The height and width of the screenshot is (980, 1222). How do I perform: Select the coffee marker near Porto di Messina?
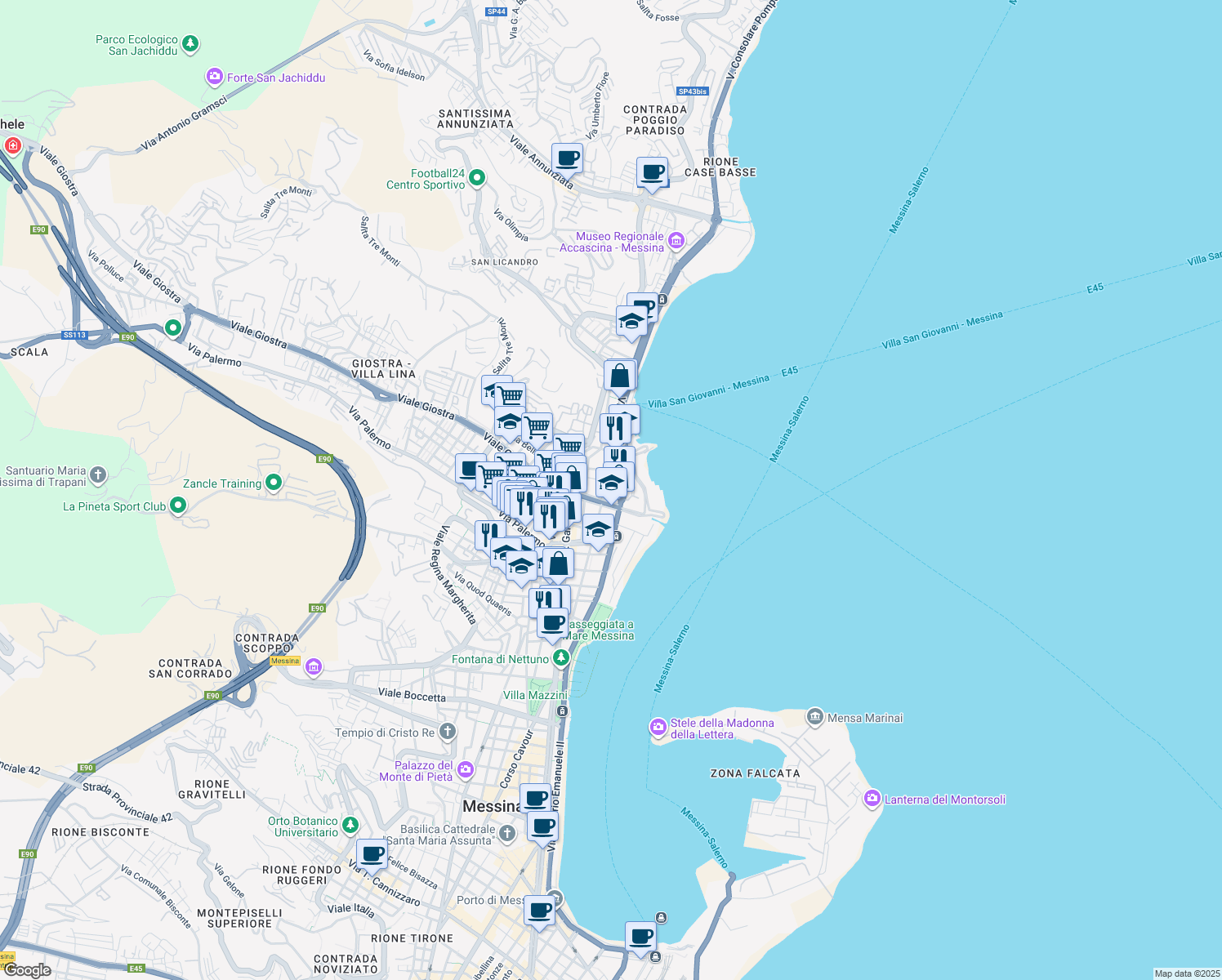point(540,909)
